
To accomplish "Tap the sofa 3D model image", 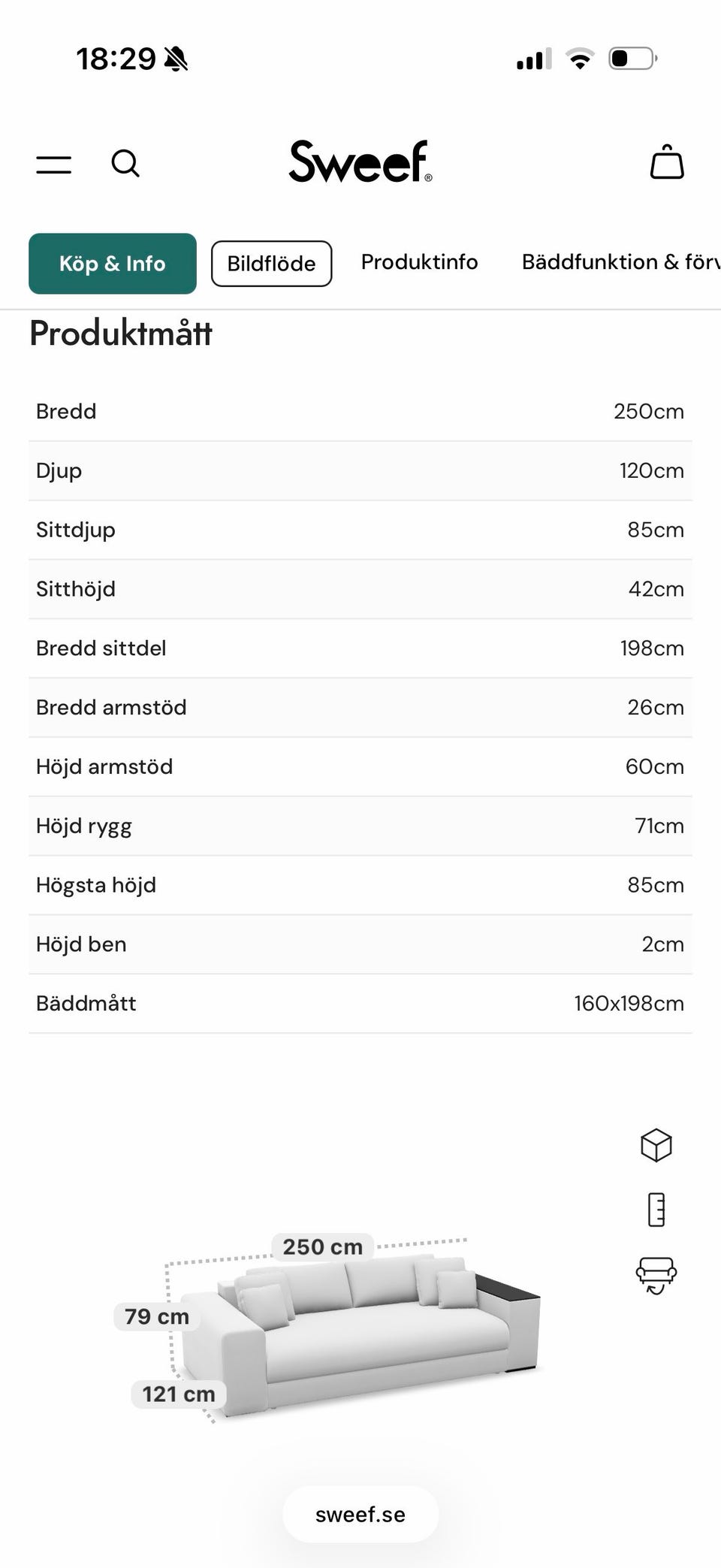I will click(x=376, y=1337).
